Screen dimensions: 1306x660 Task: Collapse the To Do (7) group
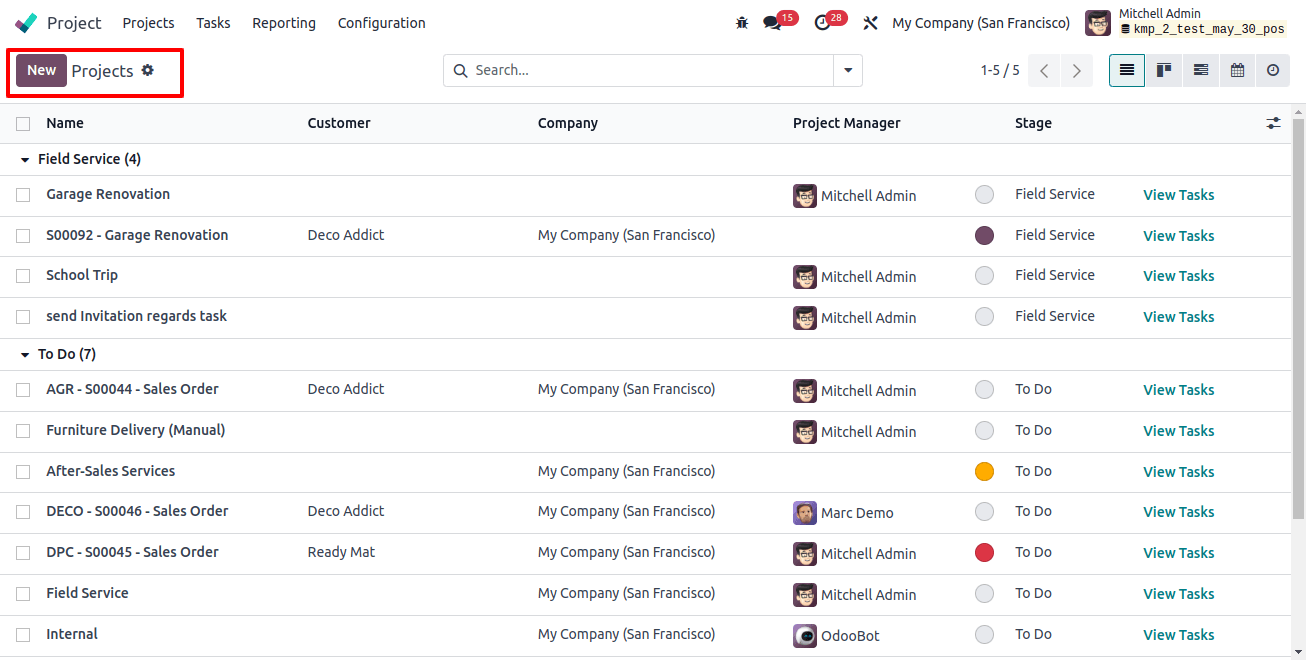coord(58,354)
